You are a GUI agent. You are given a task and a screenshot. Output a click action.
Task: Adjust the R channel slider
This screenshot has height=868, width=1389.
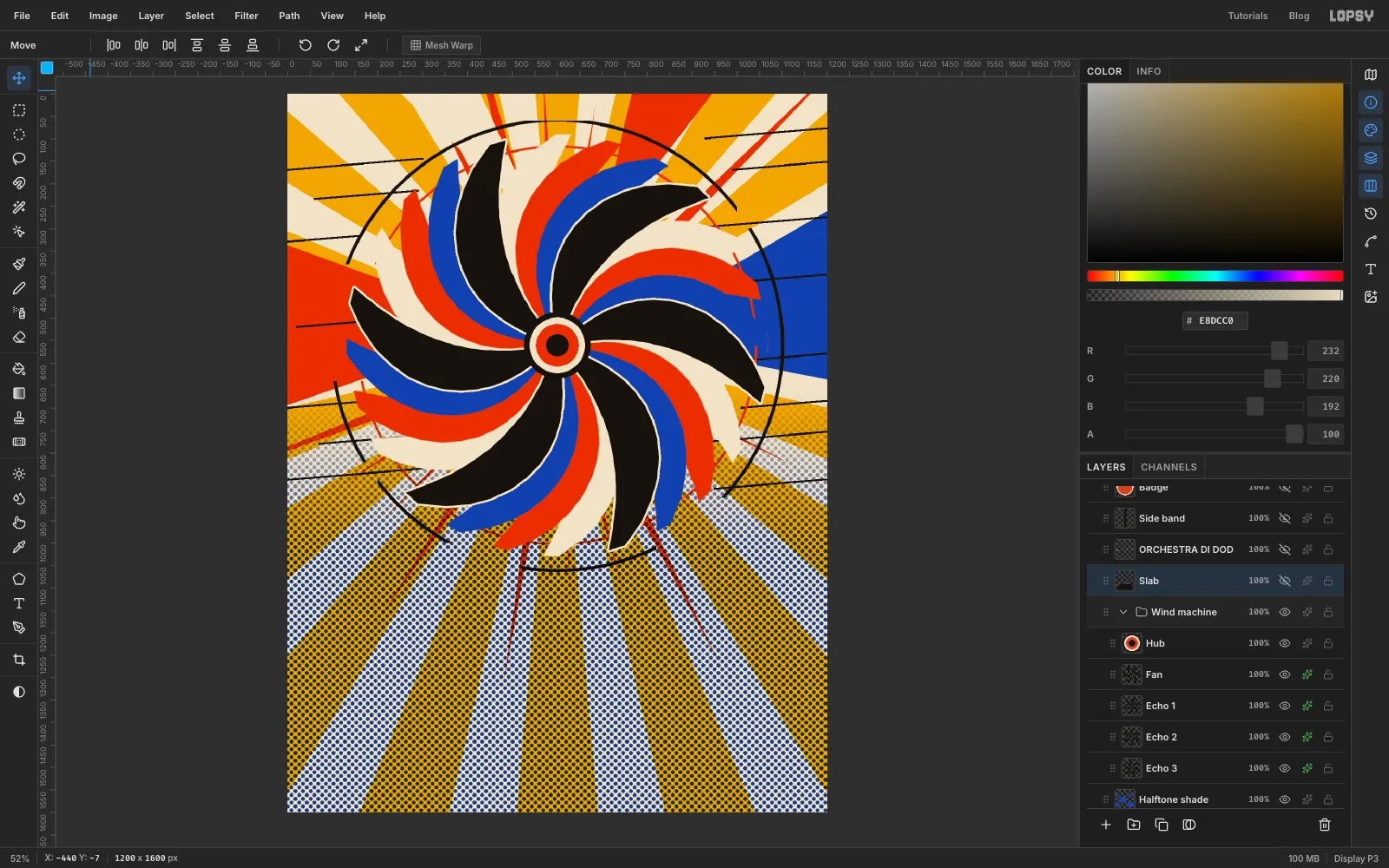[x=1215, y=351]
